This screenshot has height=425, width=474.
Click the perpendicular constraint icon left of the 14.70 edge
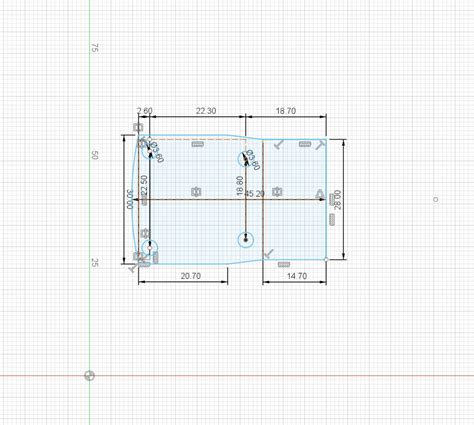click(x=269, y=254)
